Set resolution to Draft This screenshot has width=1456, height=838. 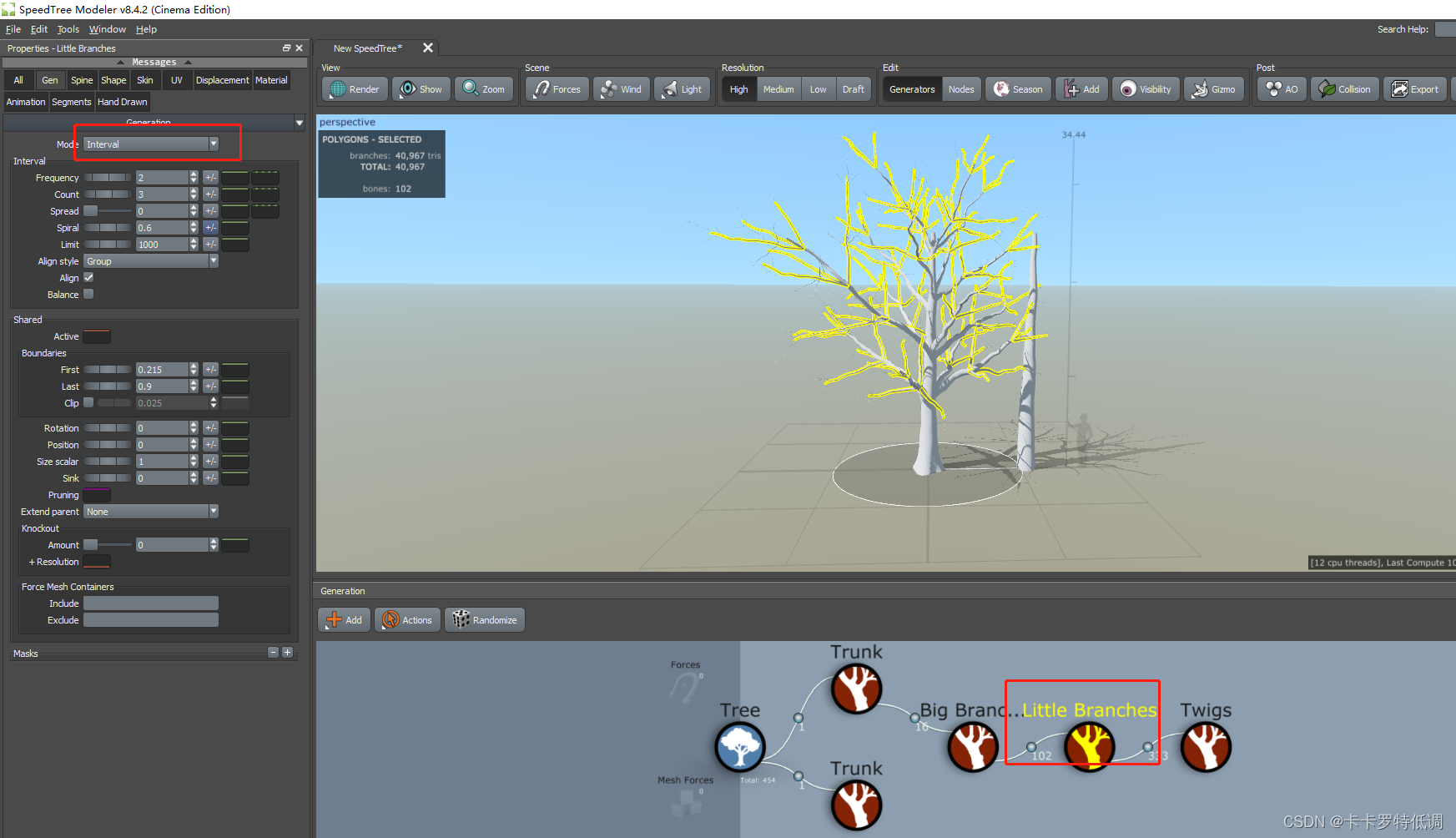(x=853, y=89)
